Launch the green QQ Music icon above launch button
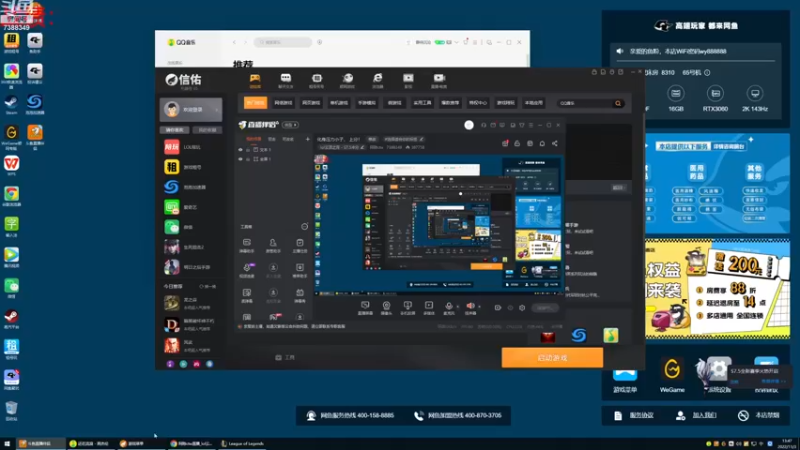Screen dimensions: 800x450 611,335
